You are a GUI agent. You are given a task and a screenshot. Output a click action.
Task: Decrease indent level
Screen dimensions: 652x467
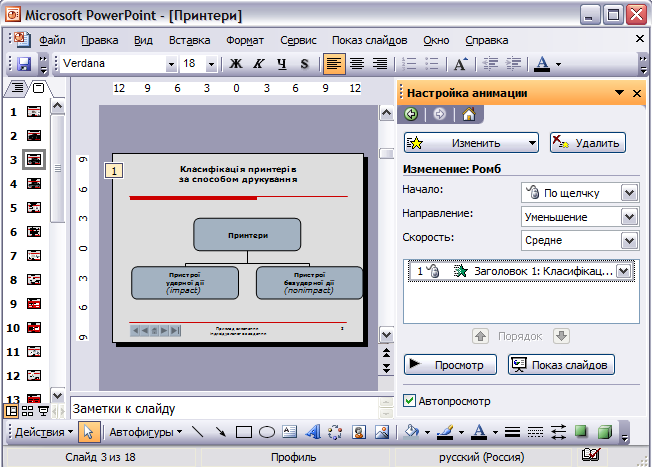click(x=490, y=64)
